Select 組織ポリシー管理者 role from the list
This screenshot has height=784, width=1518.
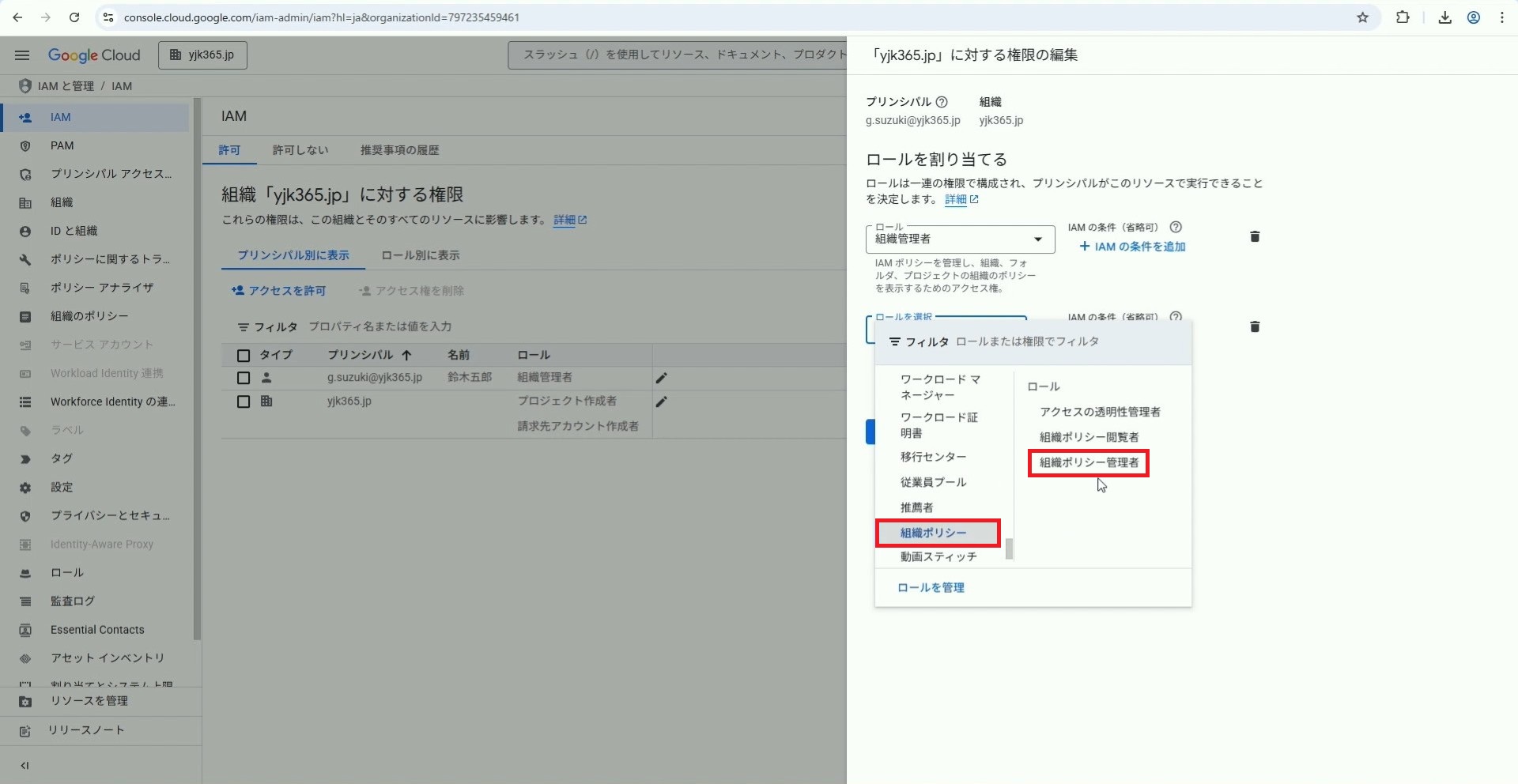pos(1089,462)
